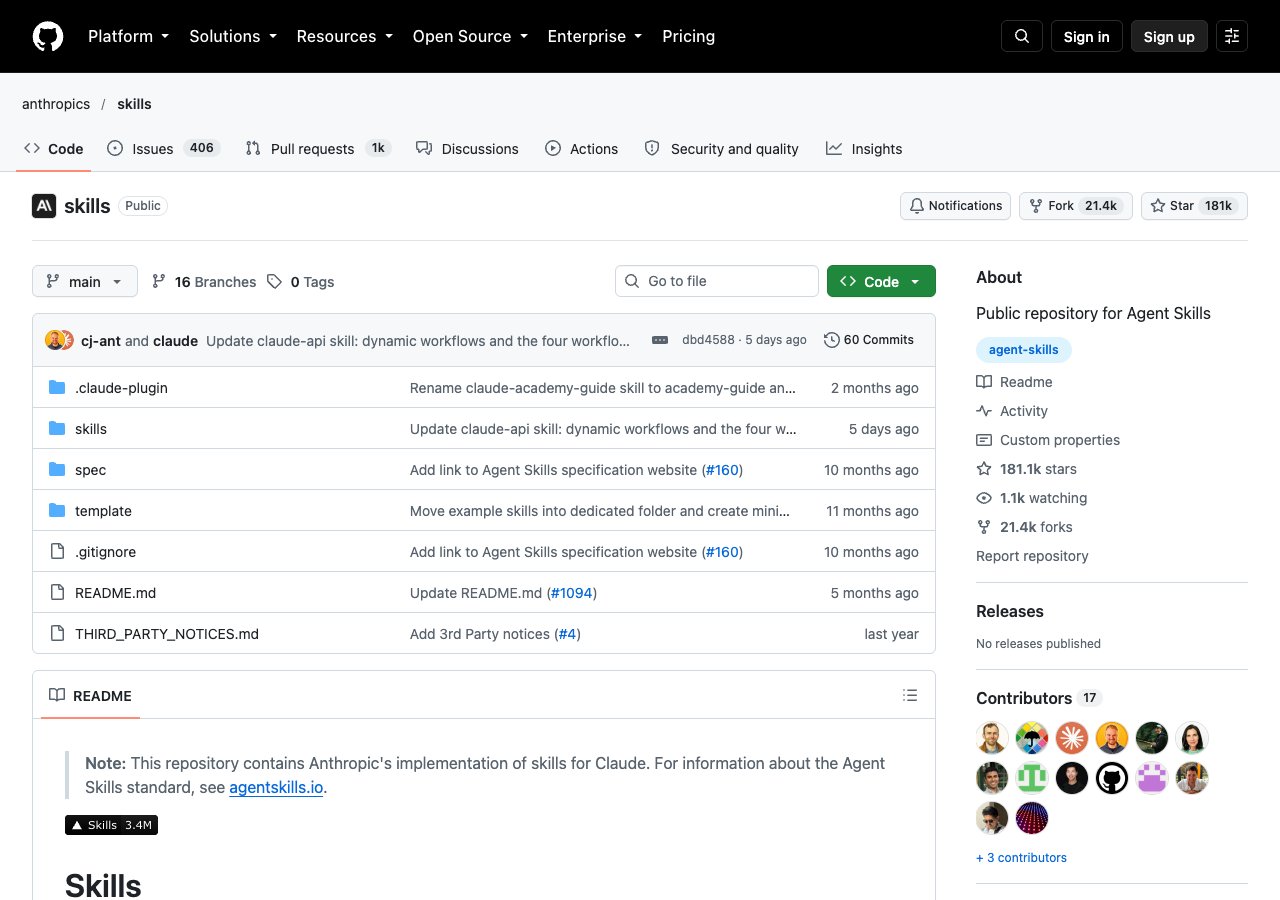This screenshot has width=1280, height=900.
Task: Click the cj-ant author avatar
Action: pyautogui.click(x=54, y=340)
